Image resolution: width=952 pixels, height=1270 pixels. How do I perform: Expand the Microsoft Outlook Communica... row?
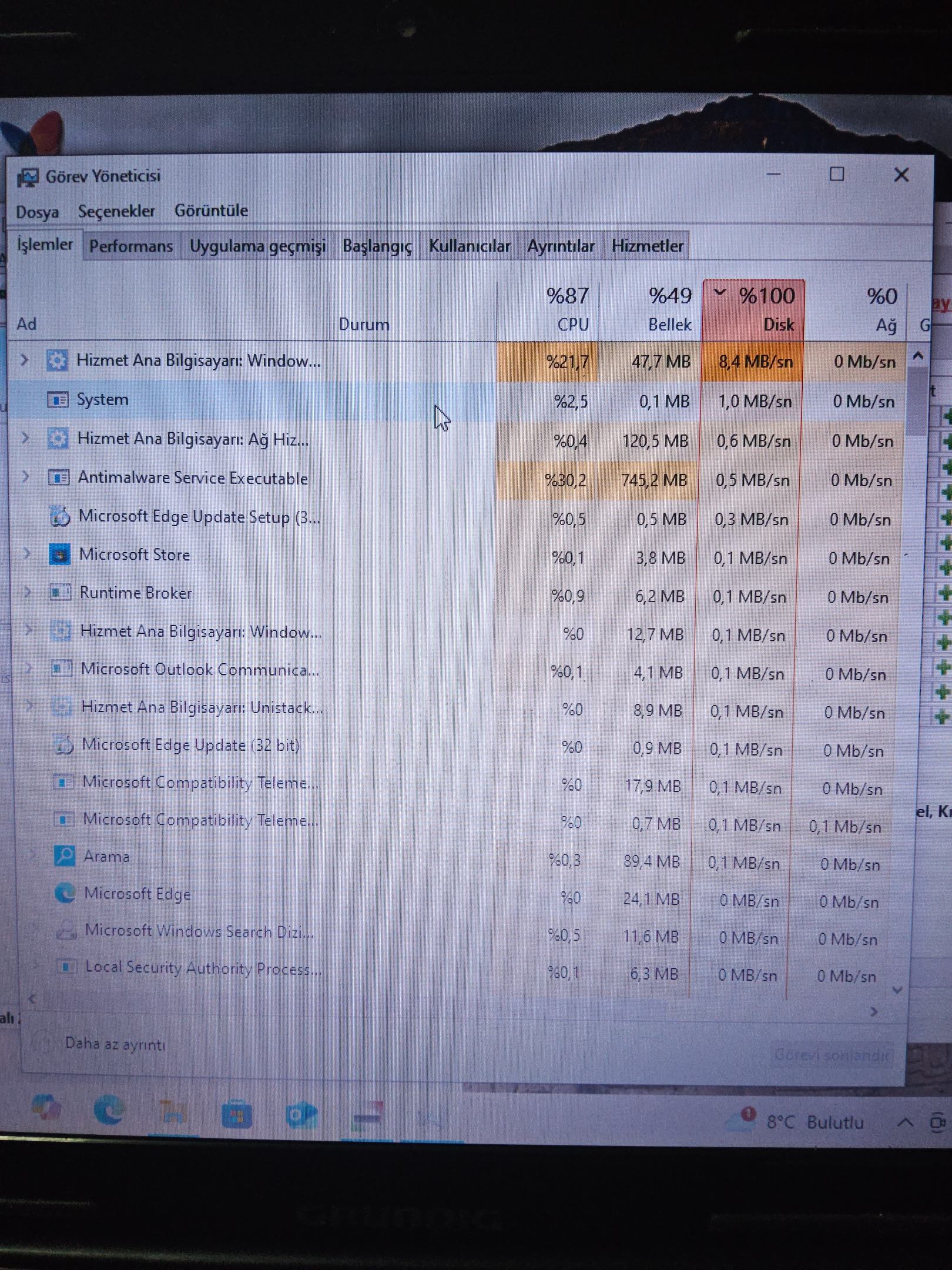tap(29, 668)
